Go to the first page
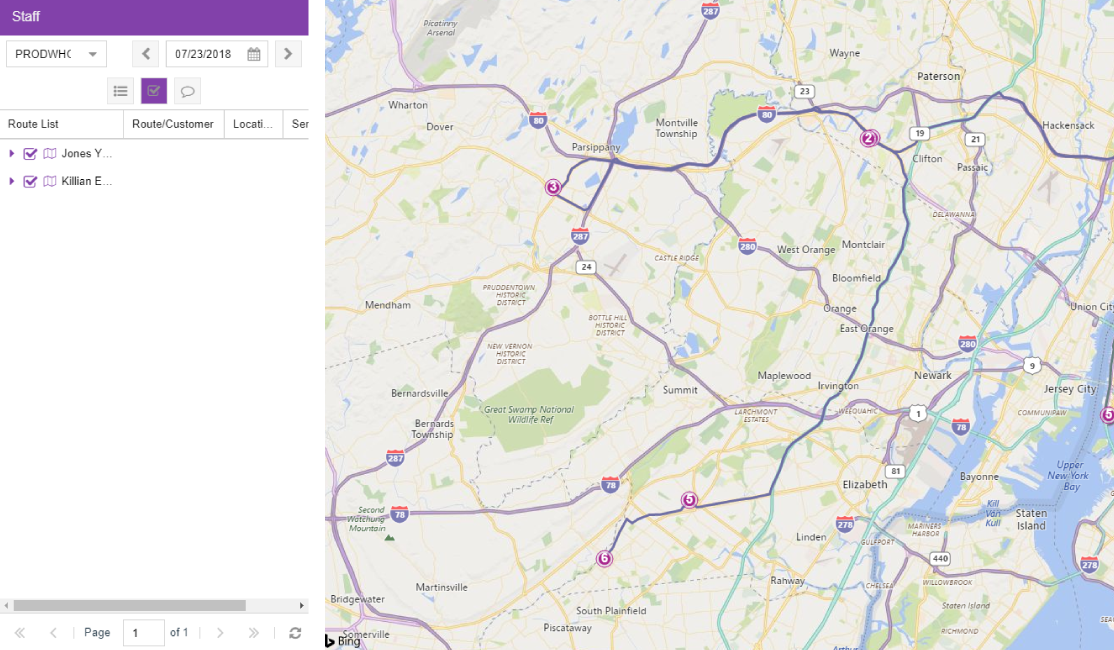This screenshot has width=1114, height=650. point(20,632)
